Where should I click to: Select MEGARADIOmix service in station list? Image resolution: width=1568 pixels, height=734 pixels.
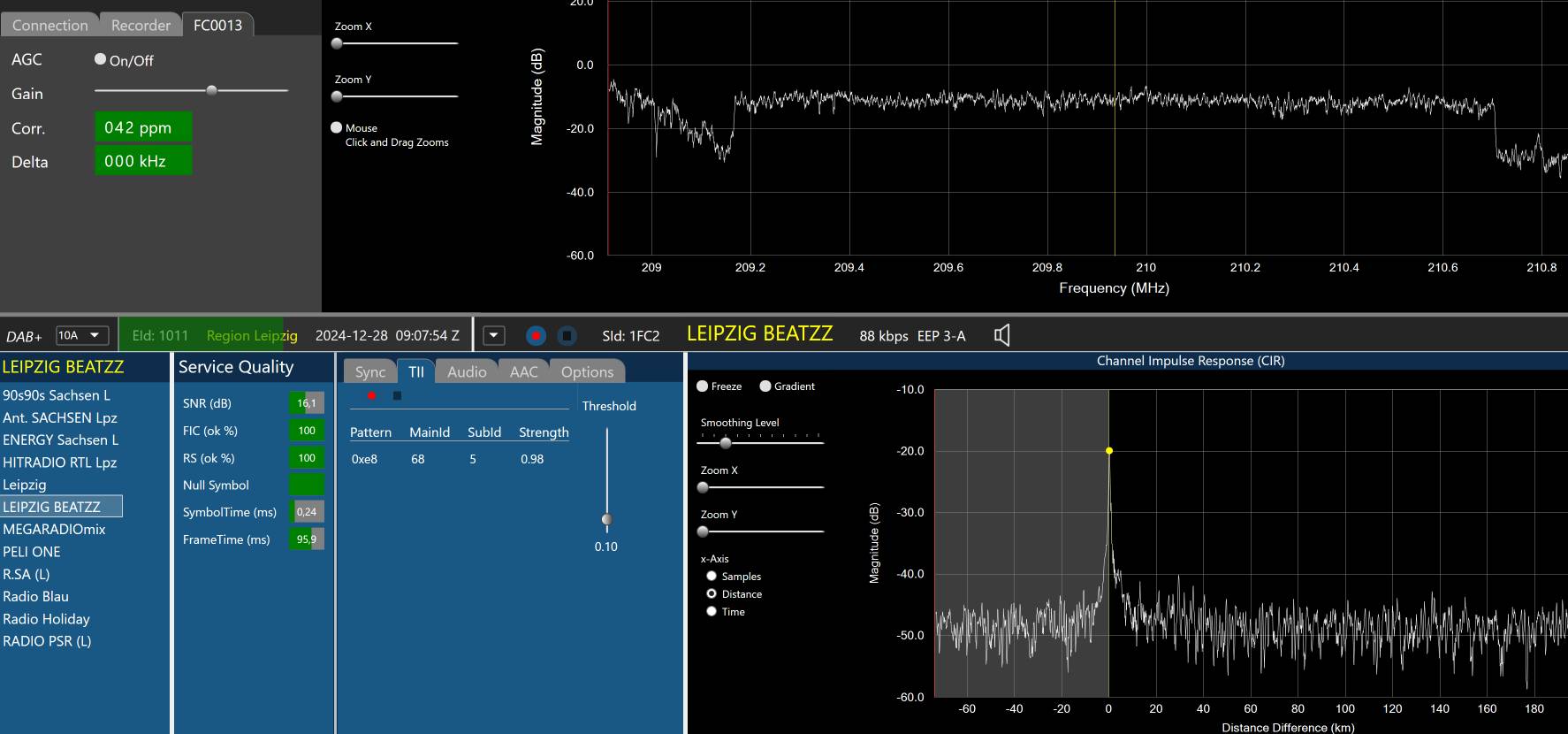pos(54,529)
